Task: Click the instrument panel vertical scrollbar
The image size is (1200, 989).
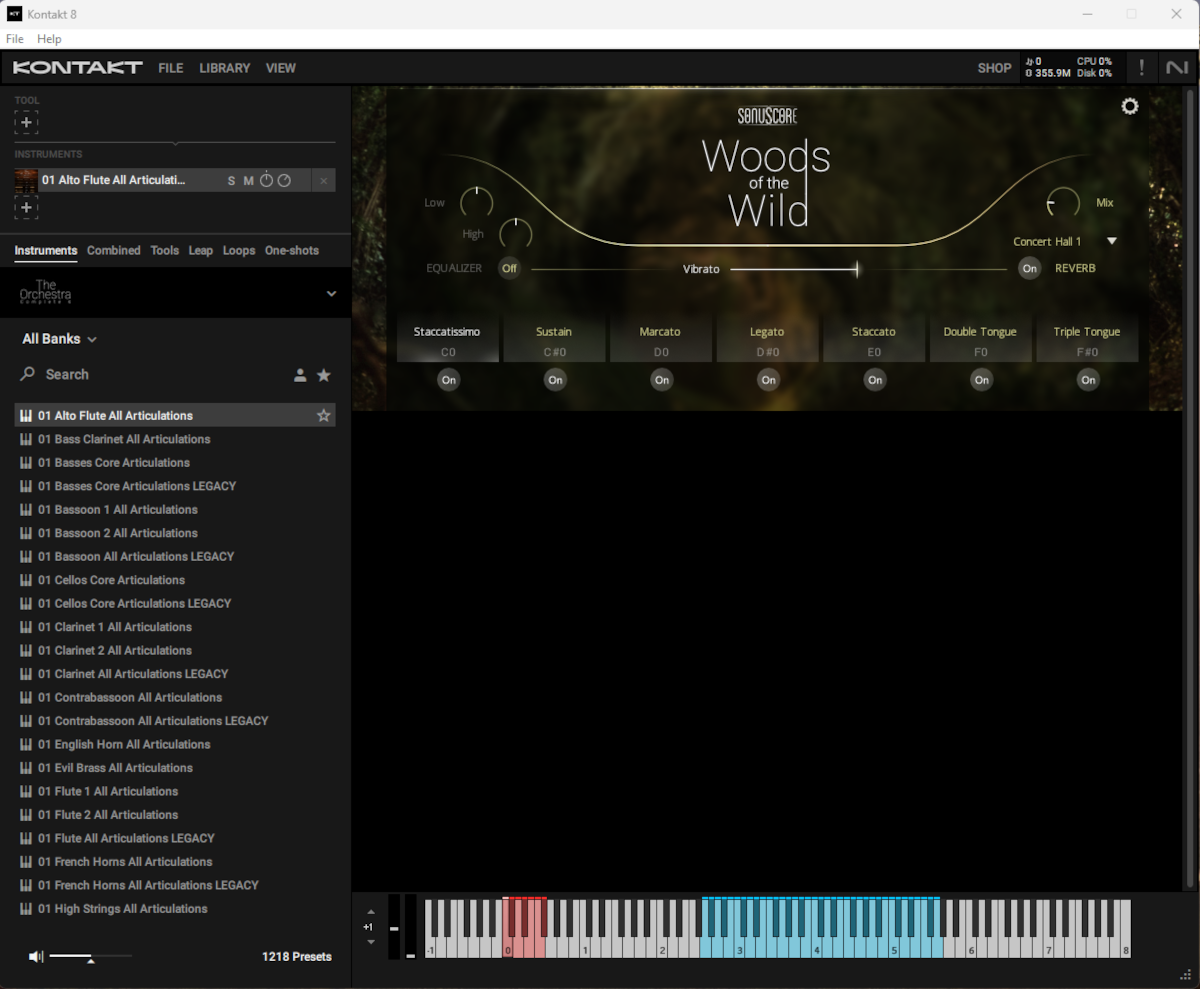Action: click(1188, 487)
